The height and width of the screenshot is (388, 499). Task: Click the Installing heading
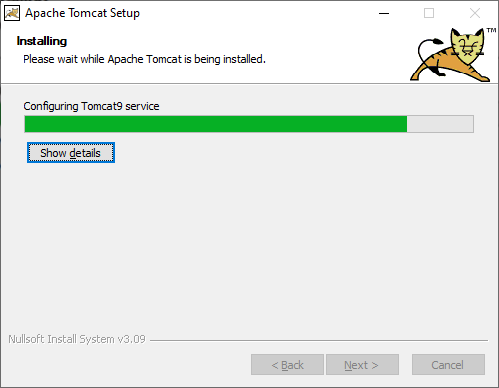coord(42,41)
